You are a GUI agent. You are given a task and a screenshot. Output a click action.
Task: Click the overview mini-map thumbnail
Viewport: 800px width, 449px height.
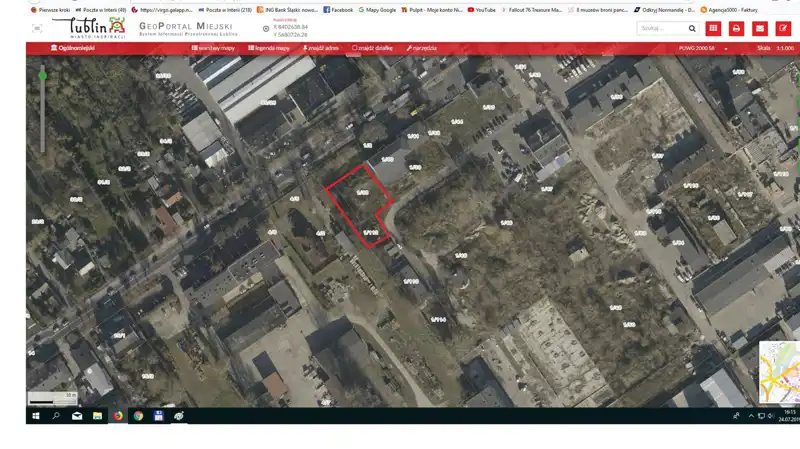tap(779, 372)
